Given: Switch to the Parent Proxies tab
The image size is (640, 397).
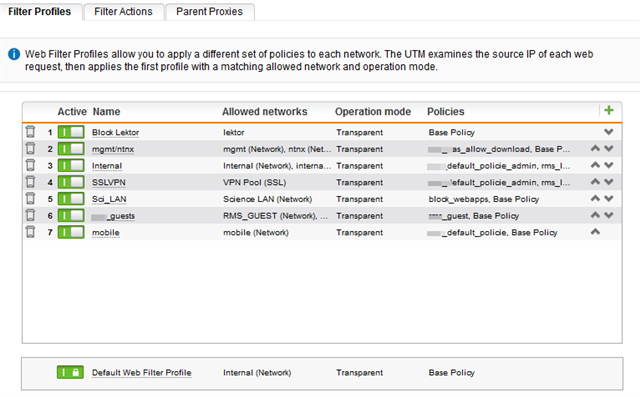Looking at the screenshot, I should [x=209, y=11].
